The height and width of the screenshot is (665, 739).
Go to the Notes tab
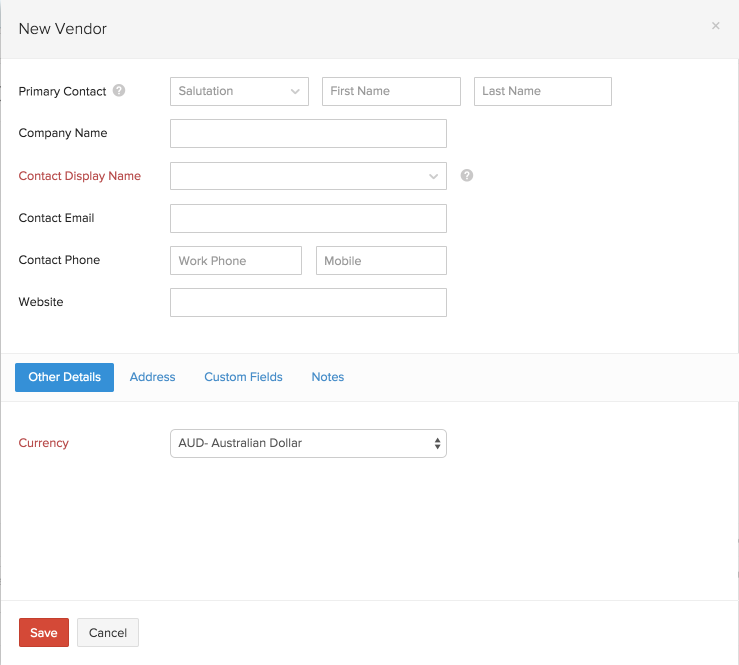pos(328,377)
